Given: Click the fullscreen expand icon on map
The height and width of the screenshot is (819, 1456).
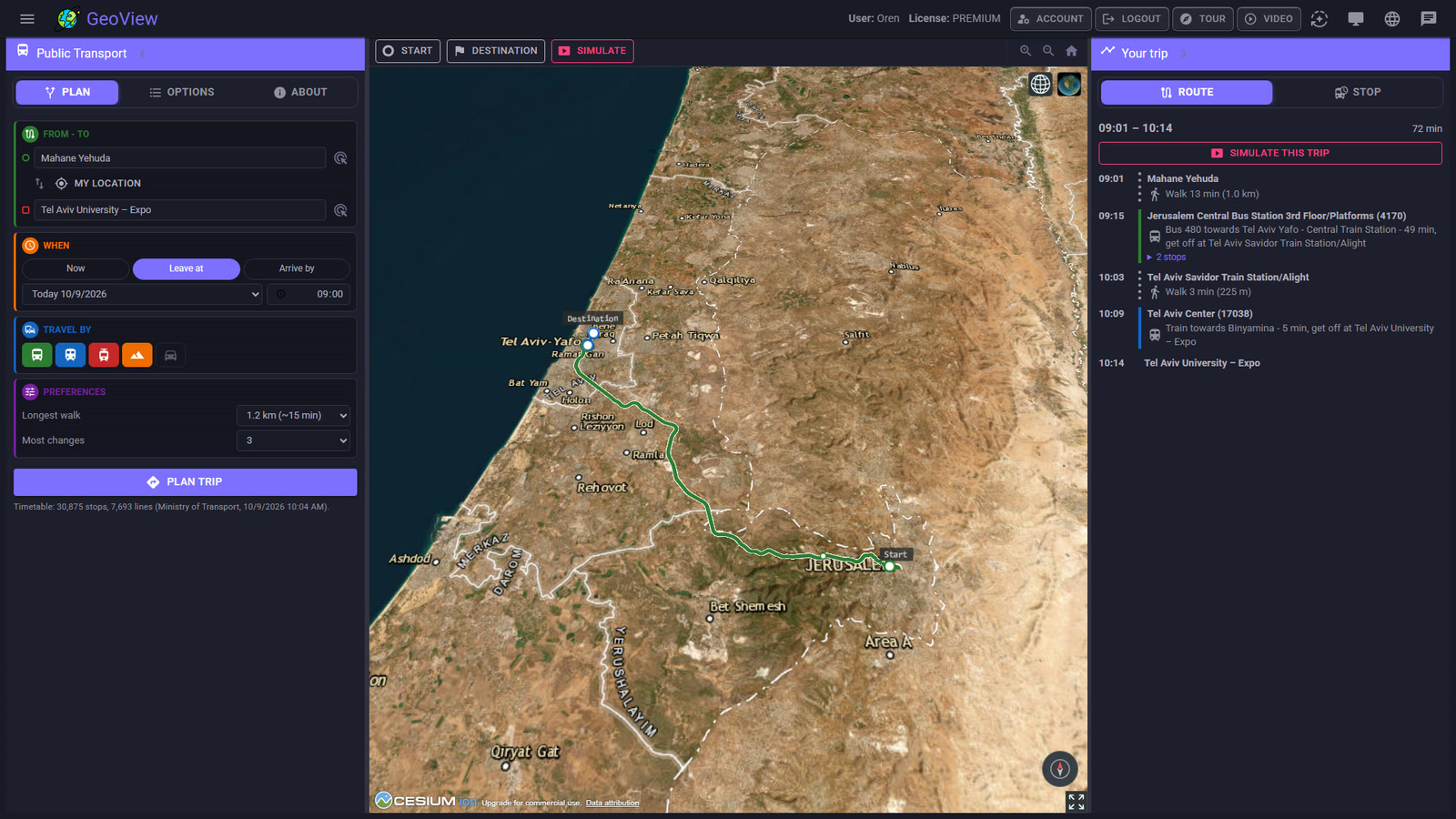Looking at the screenshot, I should 1076,802.
